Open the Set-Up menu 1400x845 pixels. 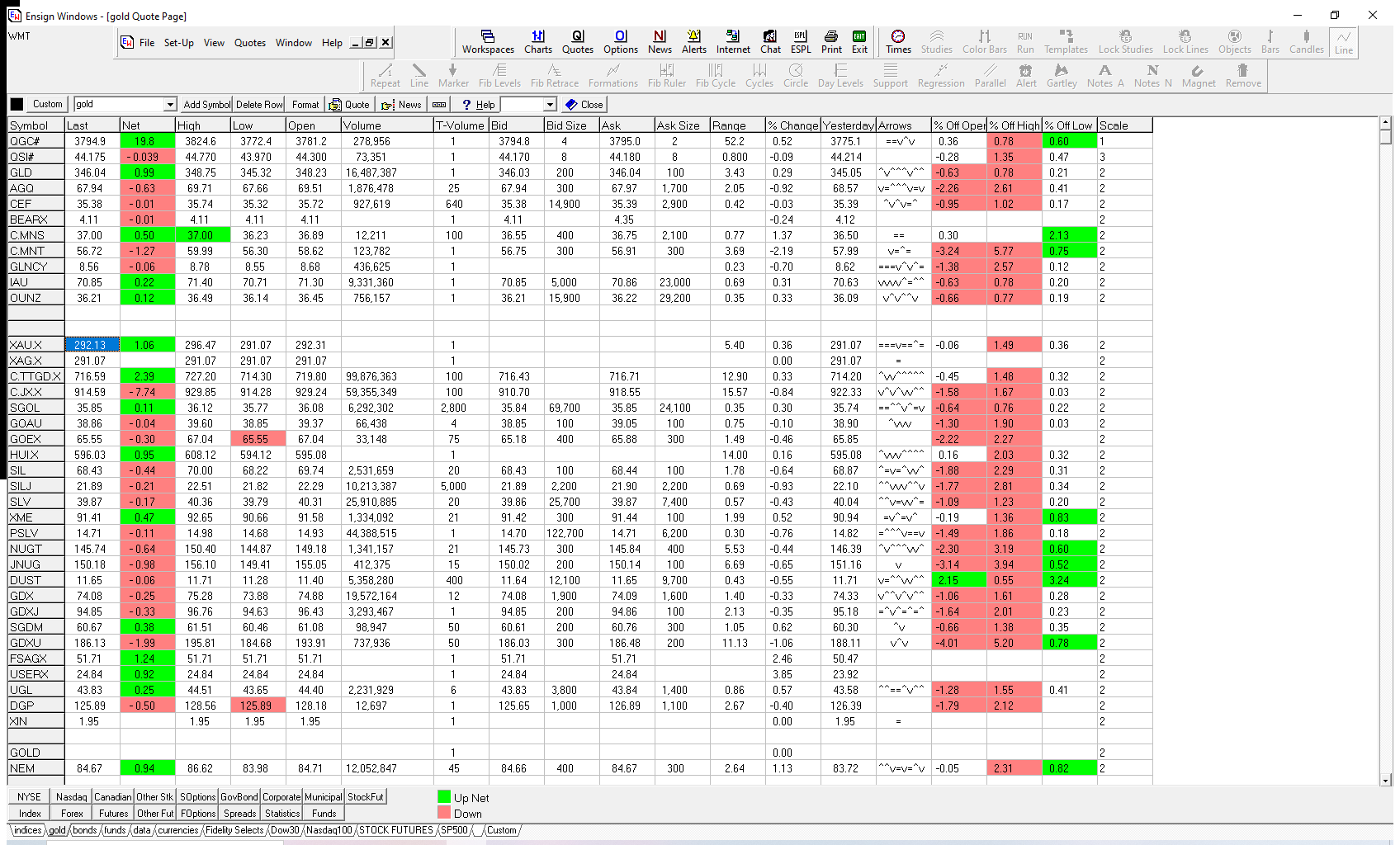(178, 43)
